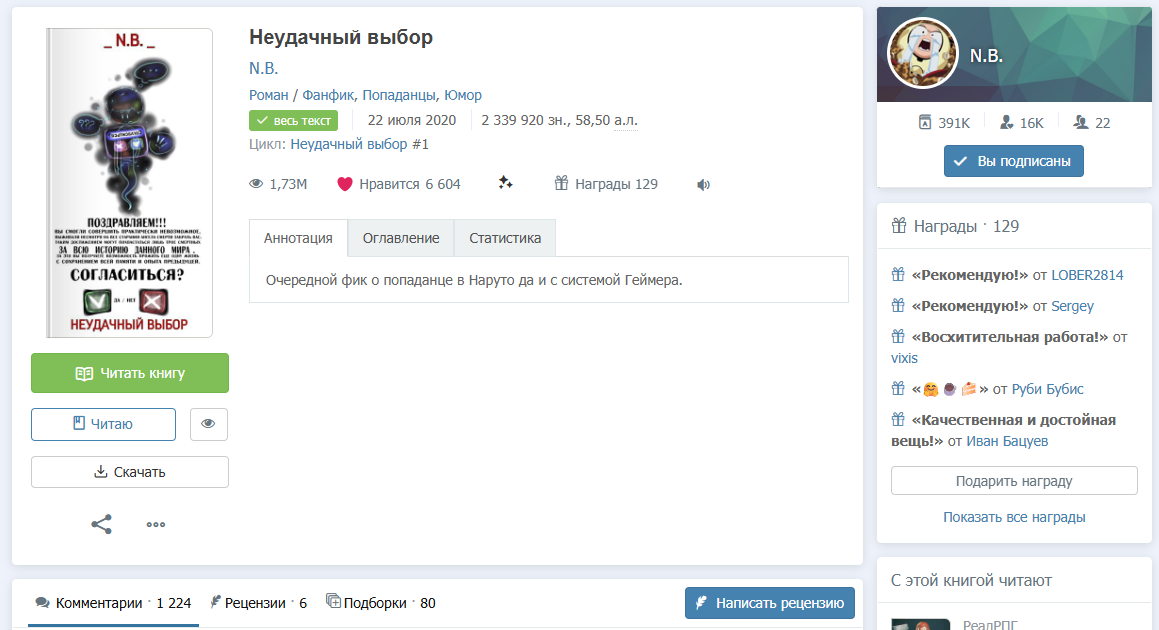This screenshot has width=1159, height=630.
Task: Click the Написать рецензию button
Action: click(770, 603)
